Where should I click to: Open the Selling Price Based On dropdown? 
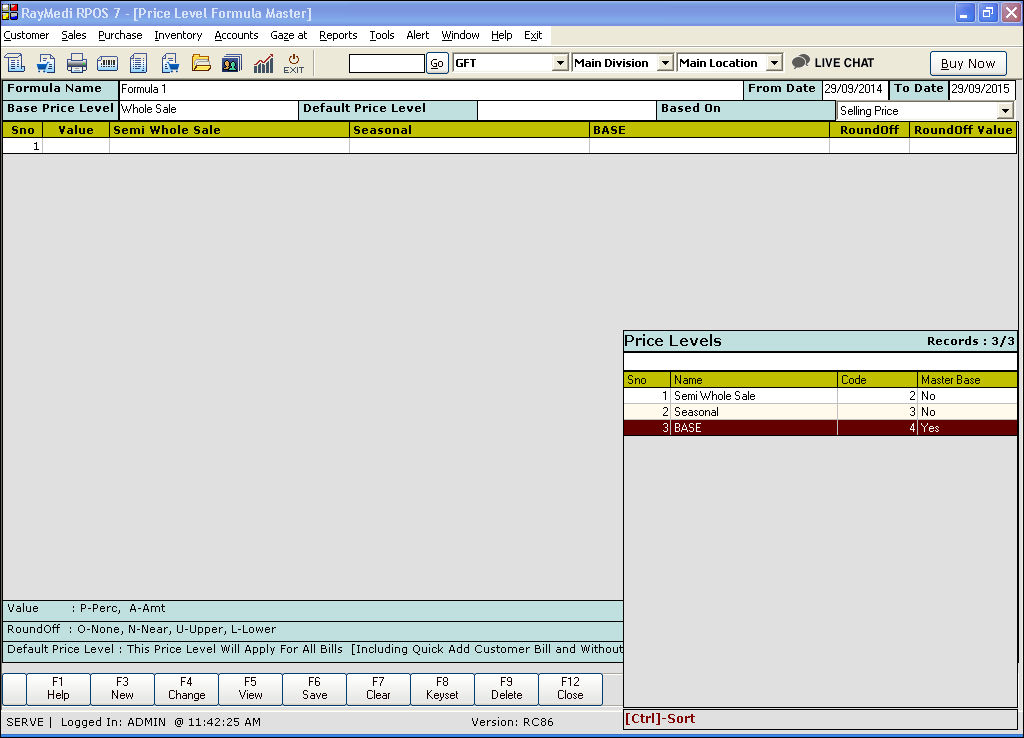click(x=1005, y=111)
